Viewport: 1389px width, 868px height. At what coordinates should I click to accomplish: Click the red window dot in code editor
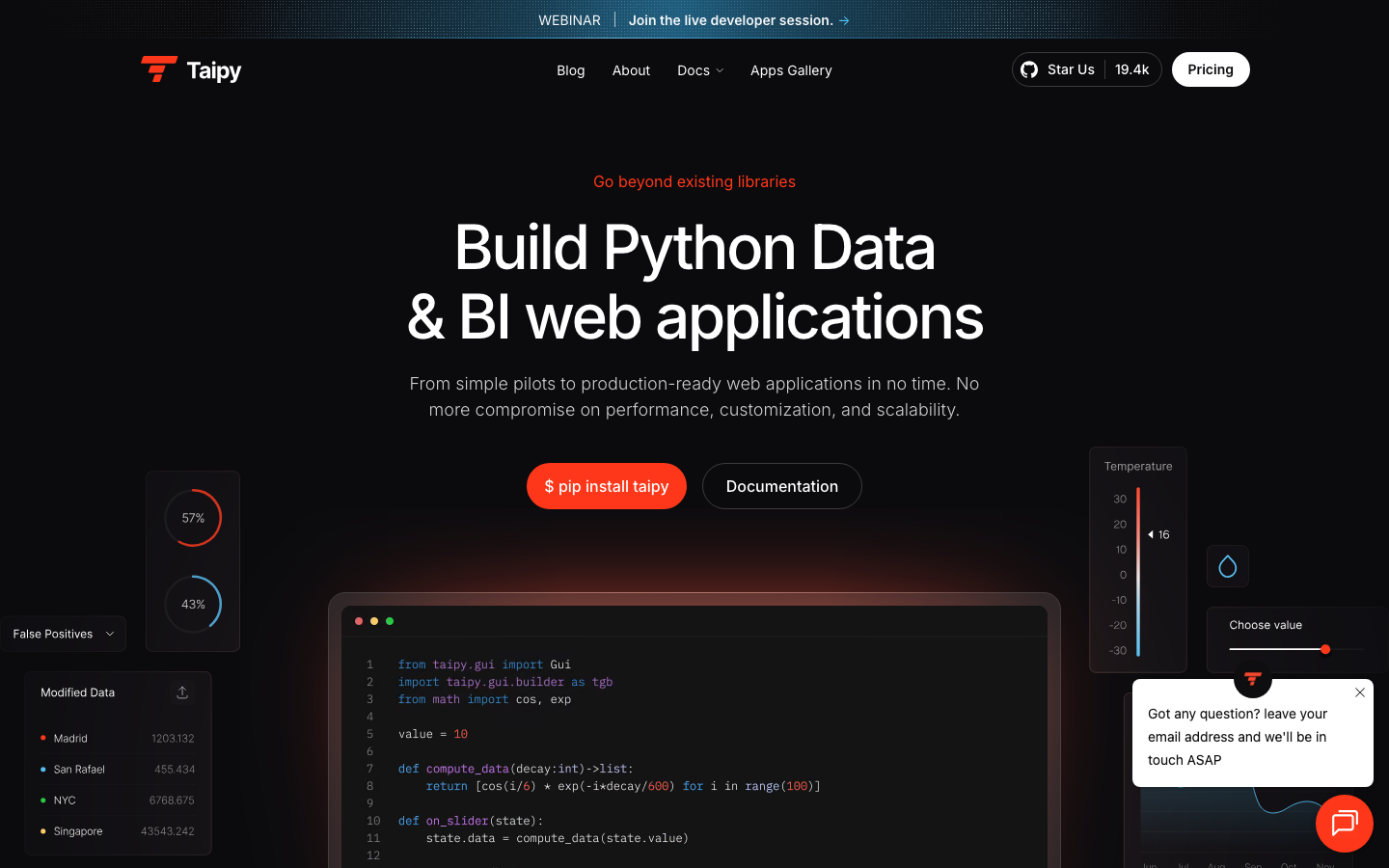pos(359,621)
